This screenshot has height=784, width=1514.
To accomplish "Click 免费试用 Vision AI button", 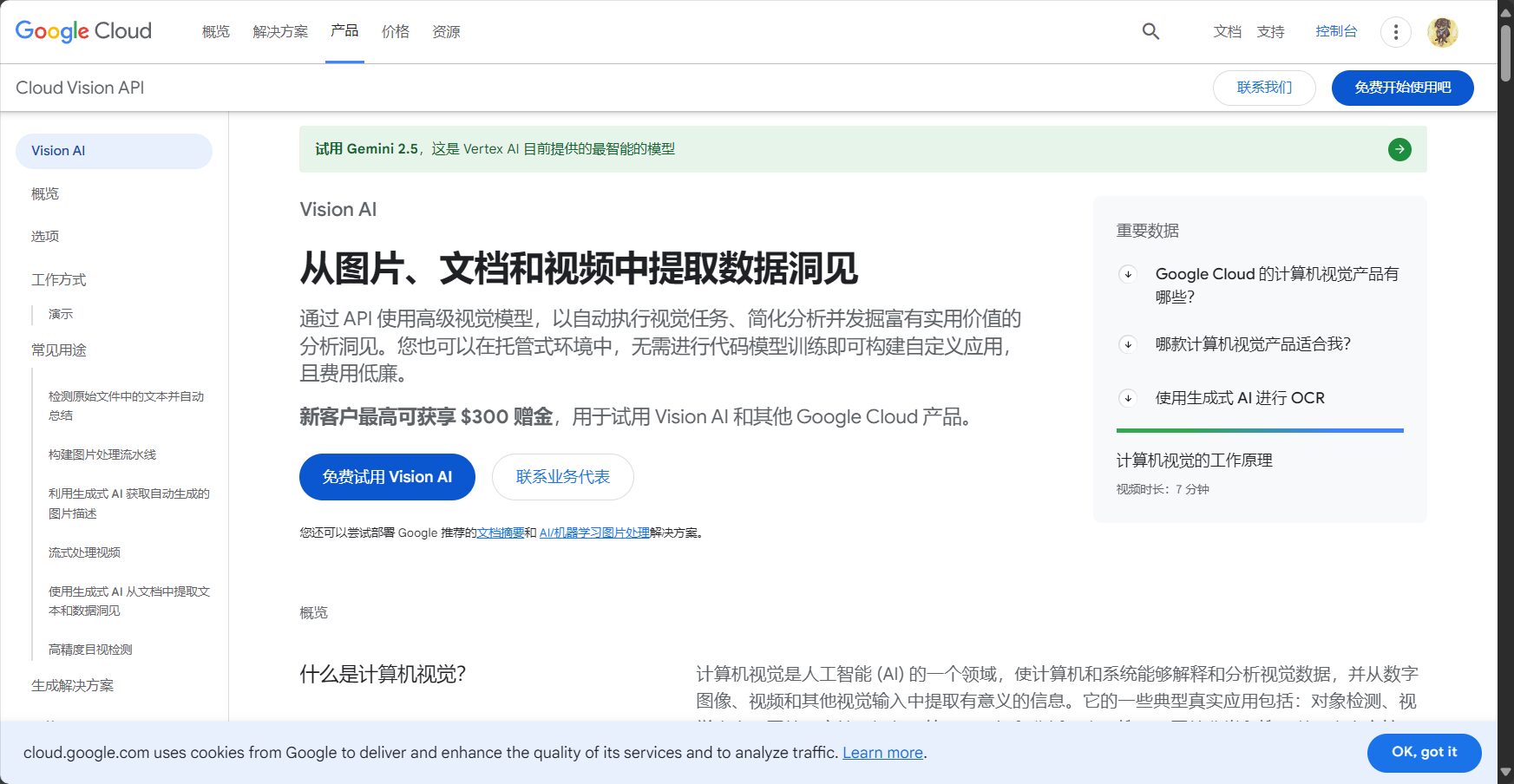I will (387, 477).
